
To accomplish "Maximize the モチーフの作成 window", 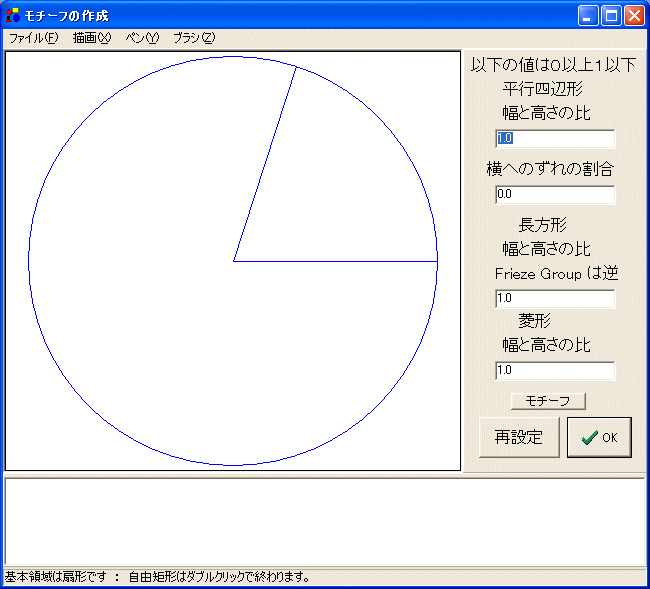I will click(x=611, y=16).
